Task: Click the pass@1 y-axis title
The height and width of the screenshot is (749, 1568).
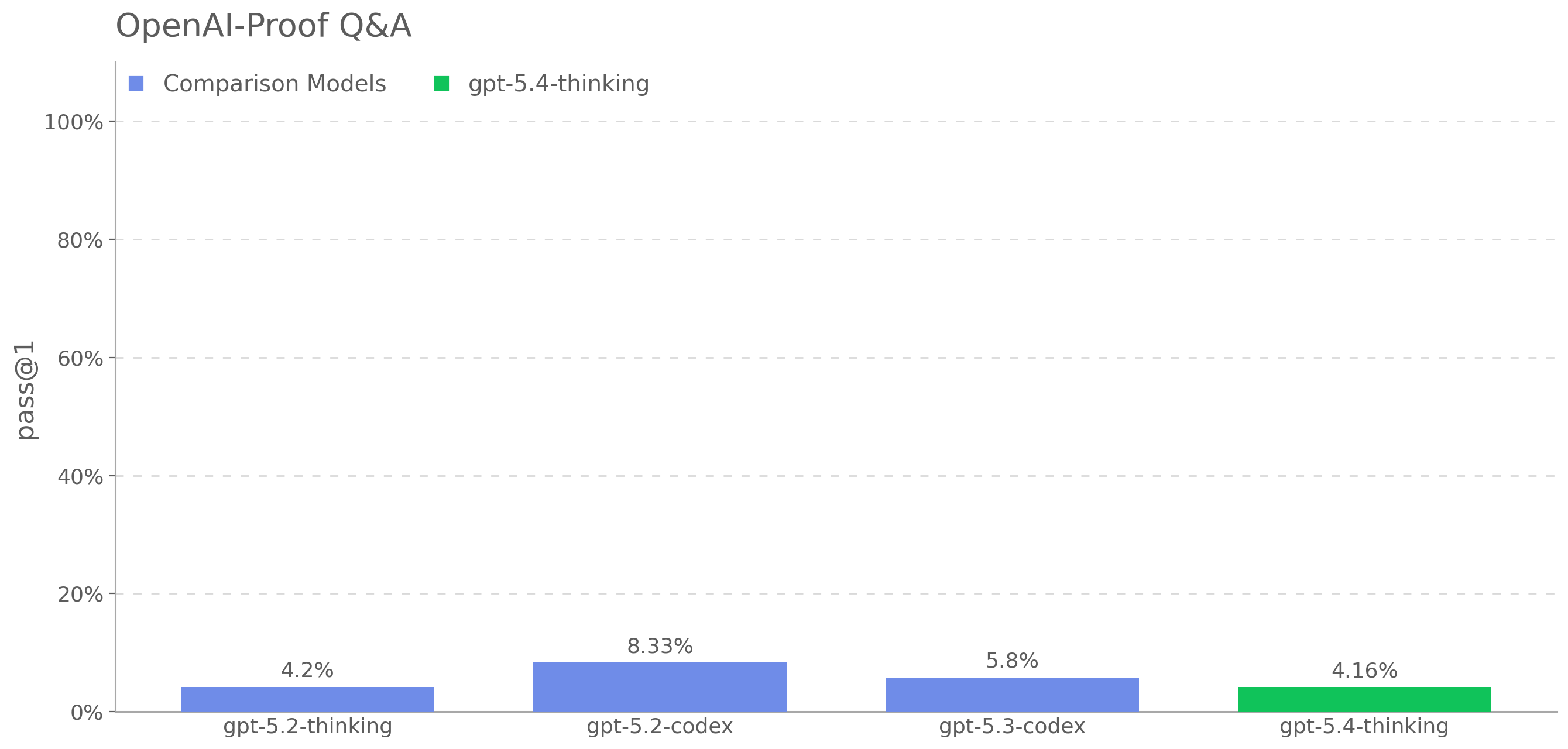Action: click(26, 389)
